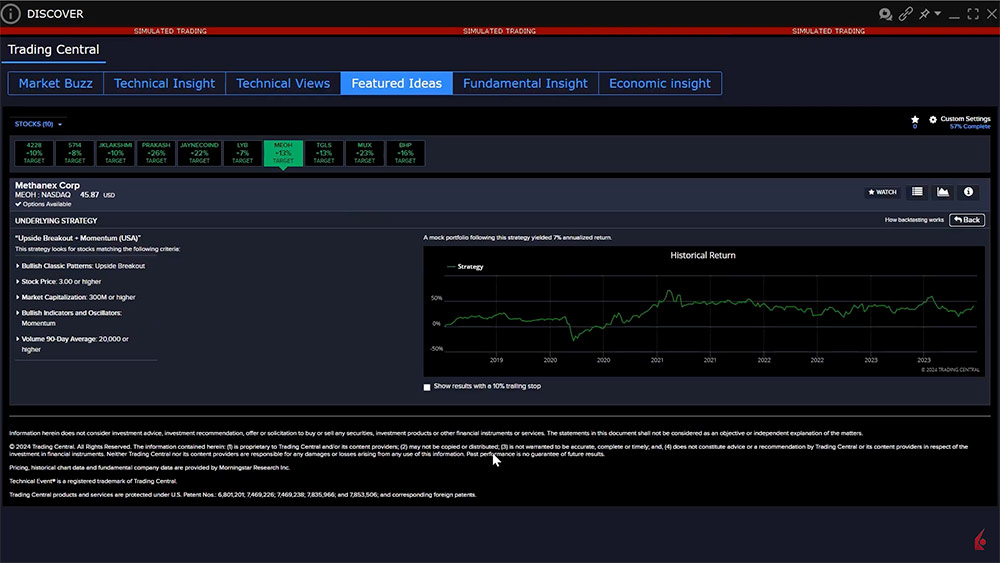Click the info icon beside DISCOVER title

pos(12,14)
